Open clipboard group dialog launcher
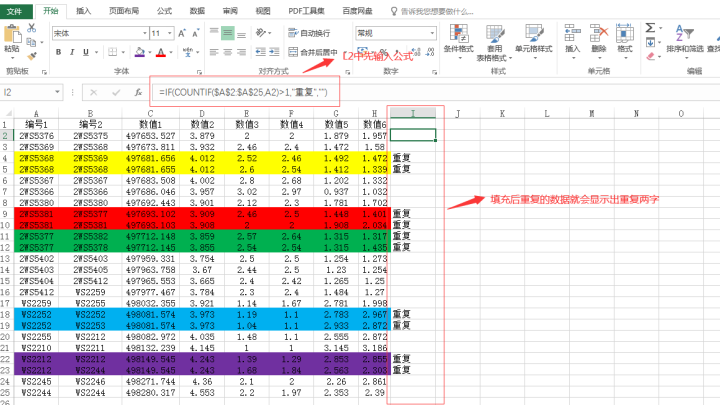720x405 pixels. [44, 72]
